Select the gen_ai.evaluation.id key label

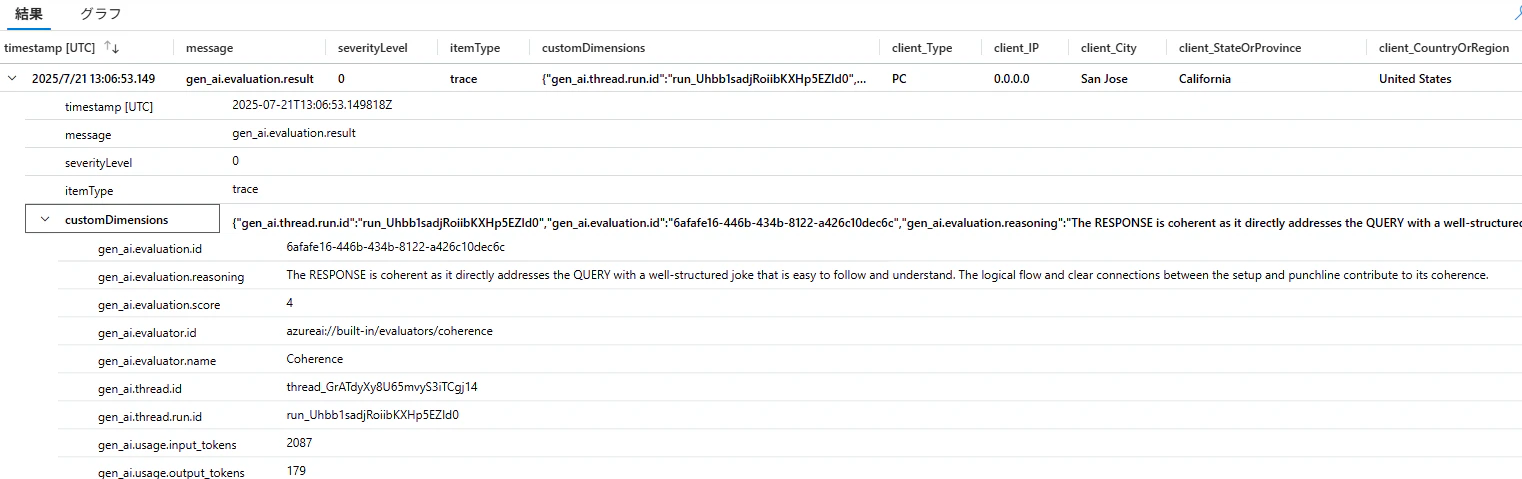click(x=150, y=249)
